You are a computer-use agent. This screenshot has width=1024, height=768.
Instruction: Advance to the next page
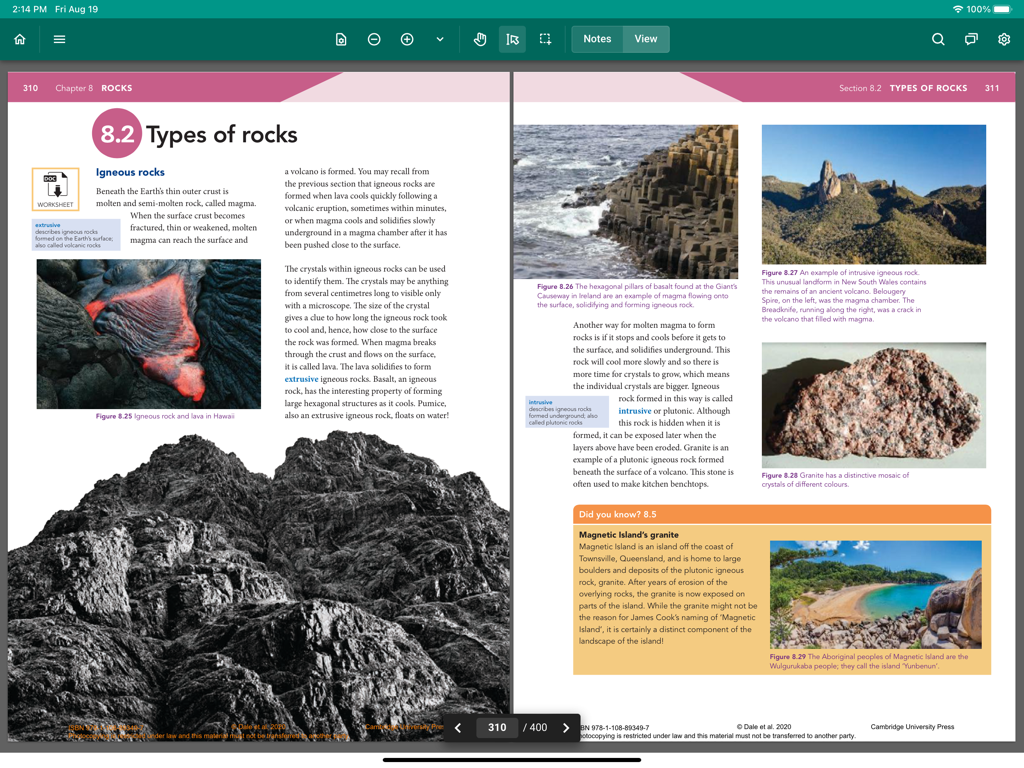[x=567, y=727]
